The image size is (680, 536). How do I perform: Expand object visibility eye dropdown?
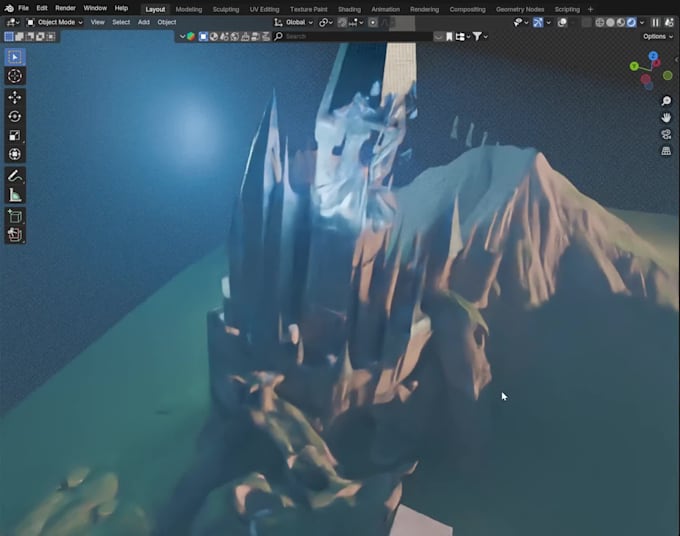[520, 23]
